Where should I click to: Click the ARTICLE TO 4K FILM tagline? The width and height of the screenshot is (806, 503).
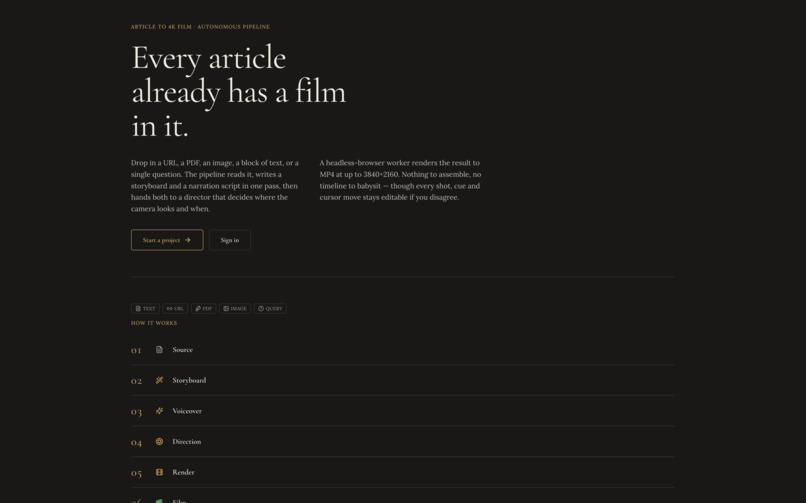pos(200,27)
